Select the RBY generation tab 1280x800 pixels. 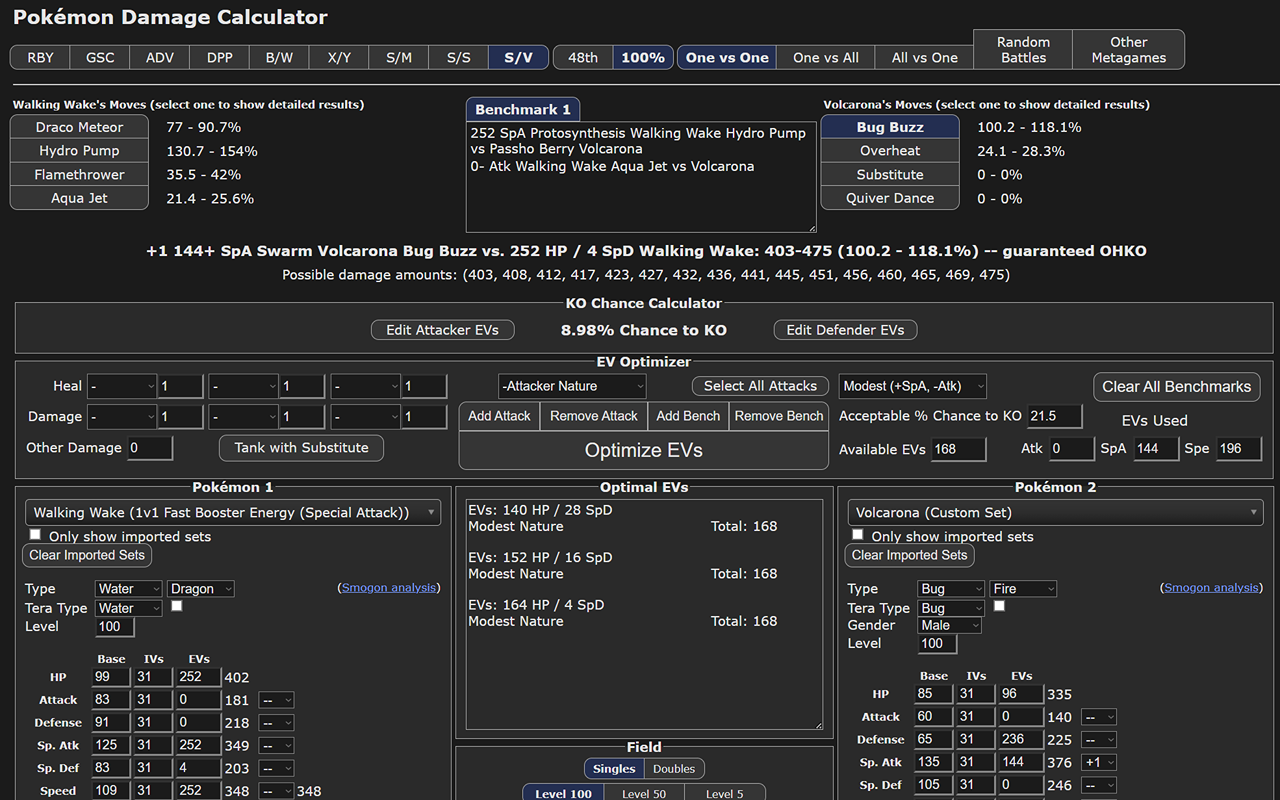[x=40, y=57]
